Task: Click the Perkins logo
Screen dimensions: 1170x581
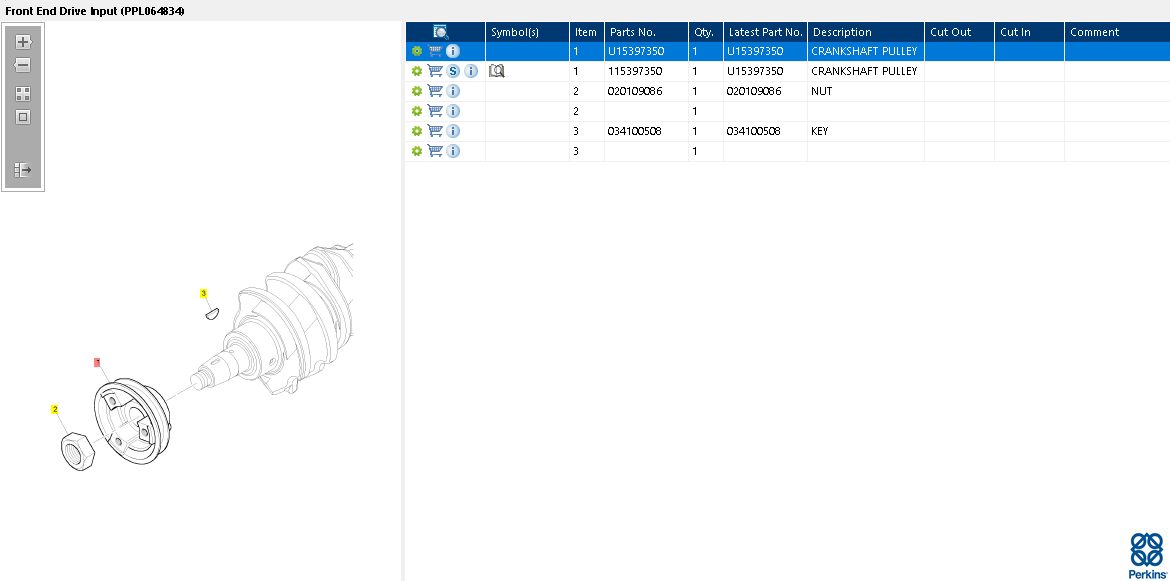Action: tap(1147, 556)
